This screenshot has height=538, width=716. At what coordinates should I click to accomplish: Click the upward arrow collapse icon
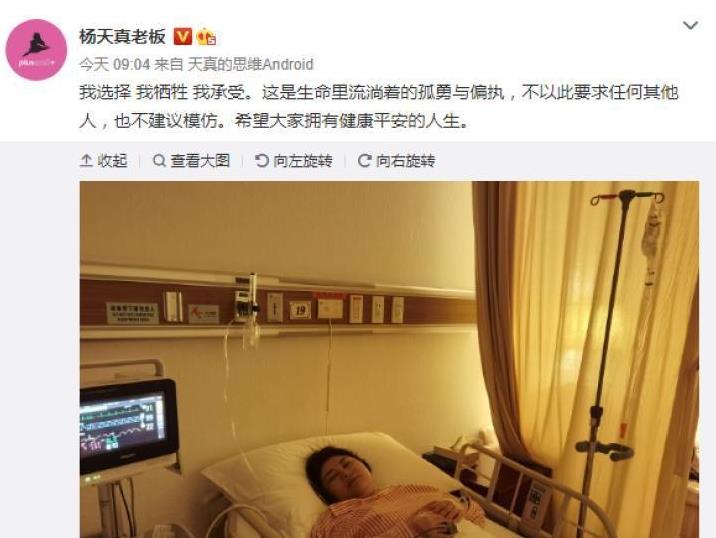pyautogui.click(x=86, y=161)
